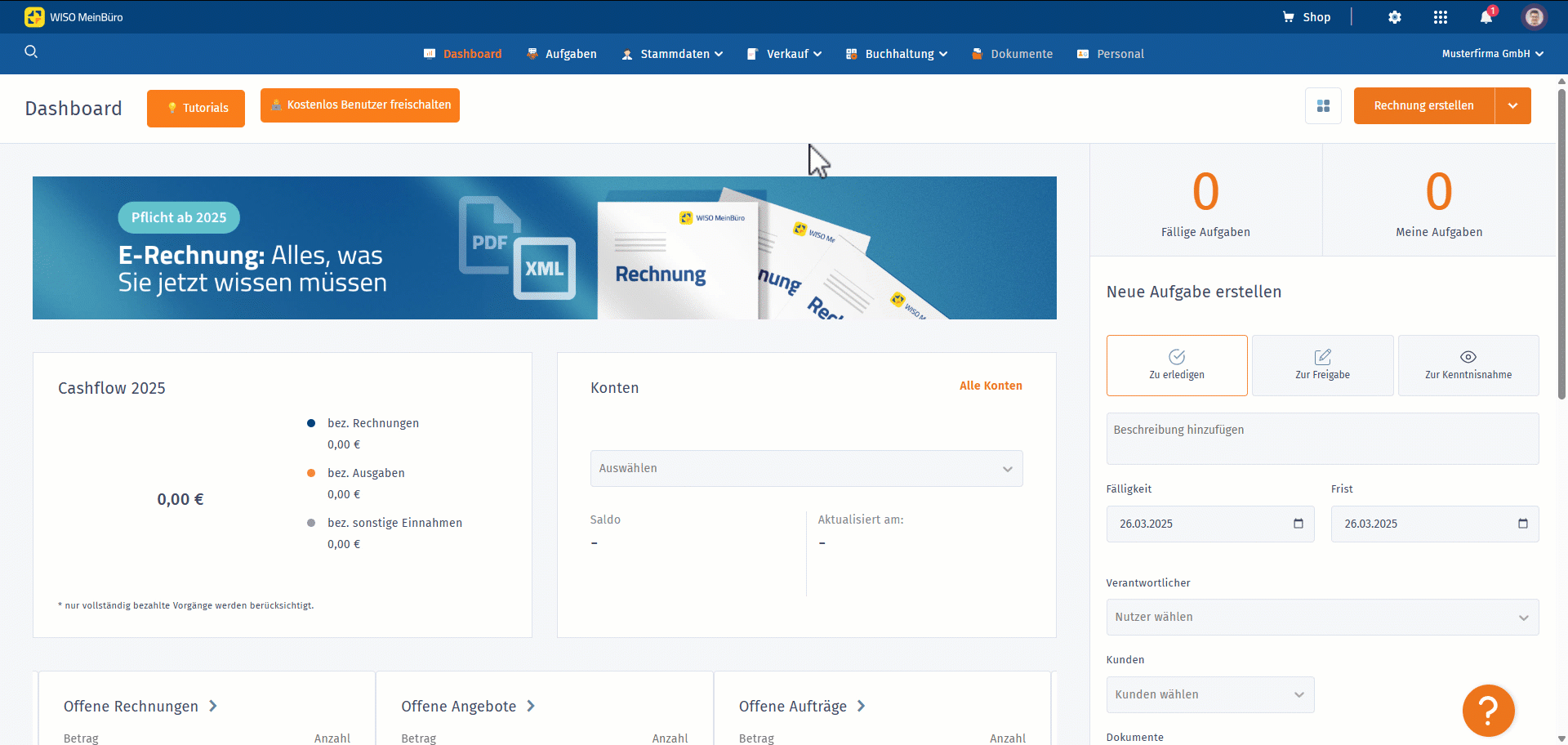Click the user profile avatar
1568x745 pixels.
[1535, 17]
